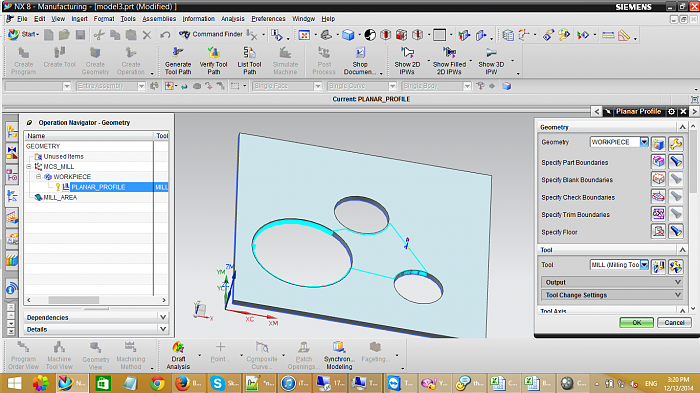
Task: Expand Tool Change Settings section
Action: click(611, 295)
